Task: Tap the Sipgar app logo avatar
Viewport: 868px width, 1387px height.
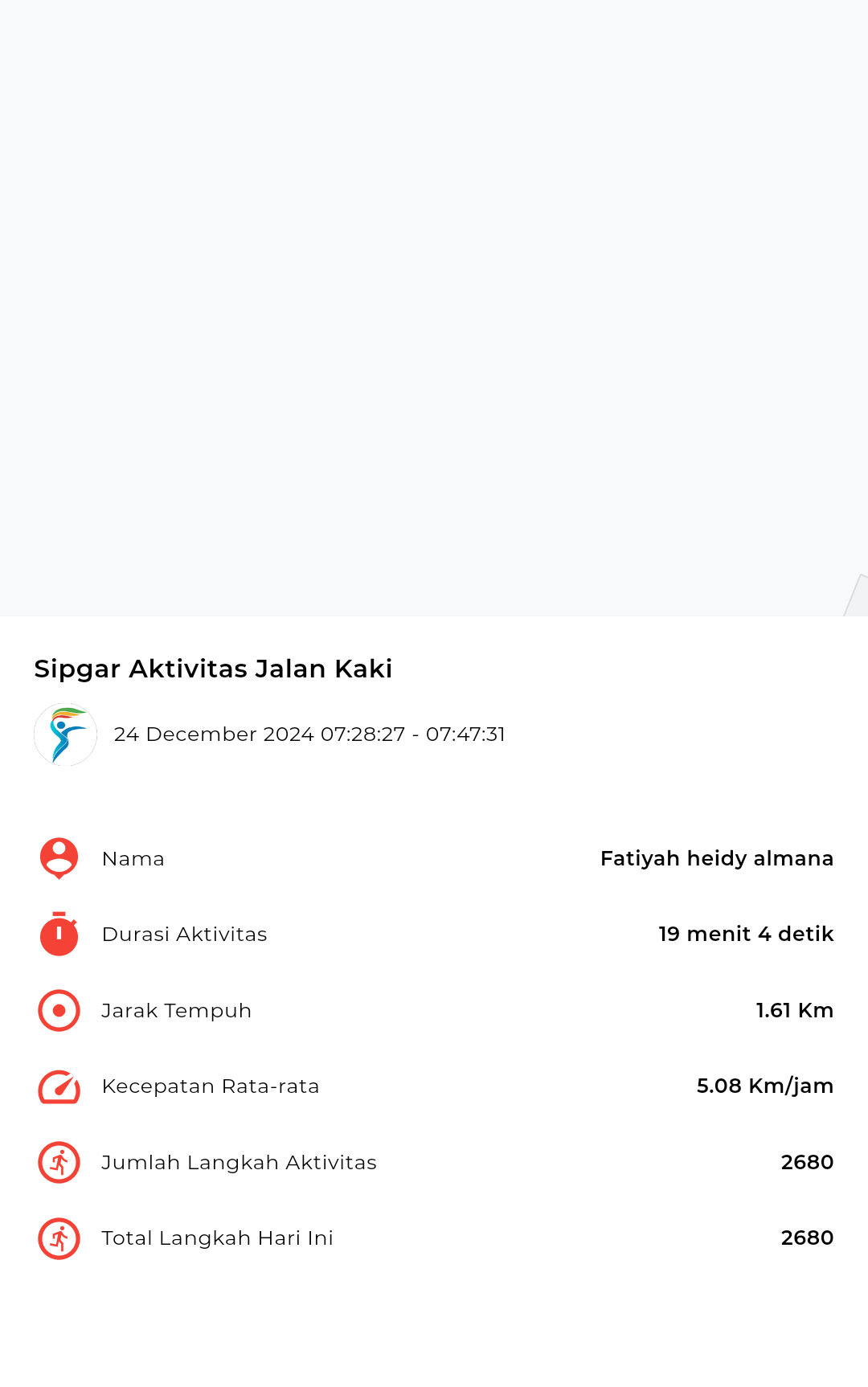Action: [x=65, y=734]
